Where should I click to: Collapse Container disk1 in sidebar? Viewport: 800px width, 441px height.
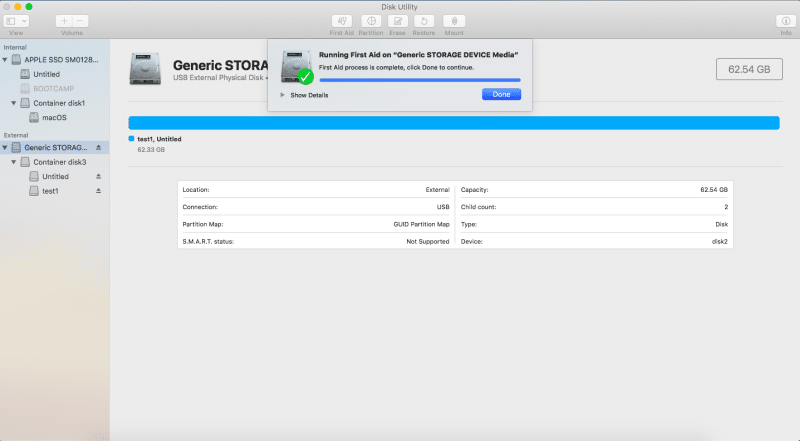click(x=14, y=103)
